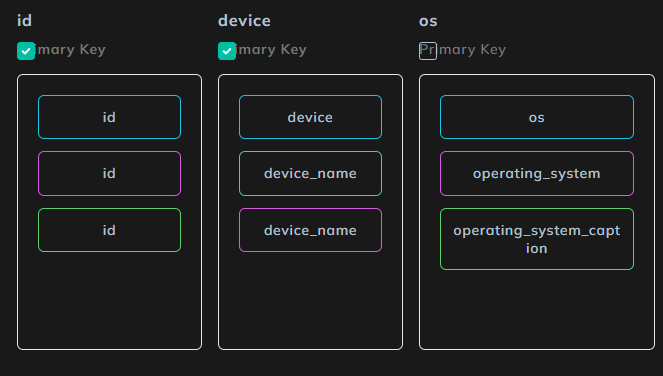Click the cyan os chip
This screenshot has height=376, width=663.
tap(537, 117)
